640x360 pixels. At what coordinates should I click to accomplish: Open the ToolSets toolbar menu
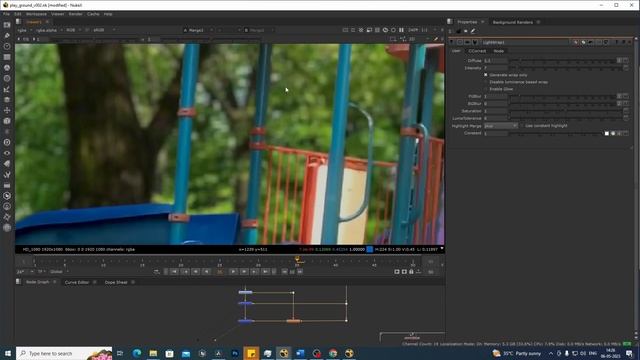coord(7,174)
